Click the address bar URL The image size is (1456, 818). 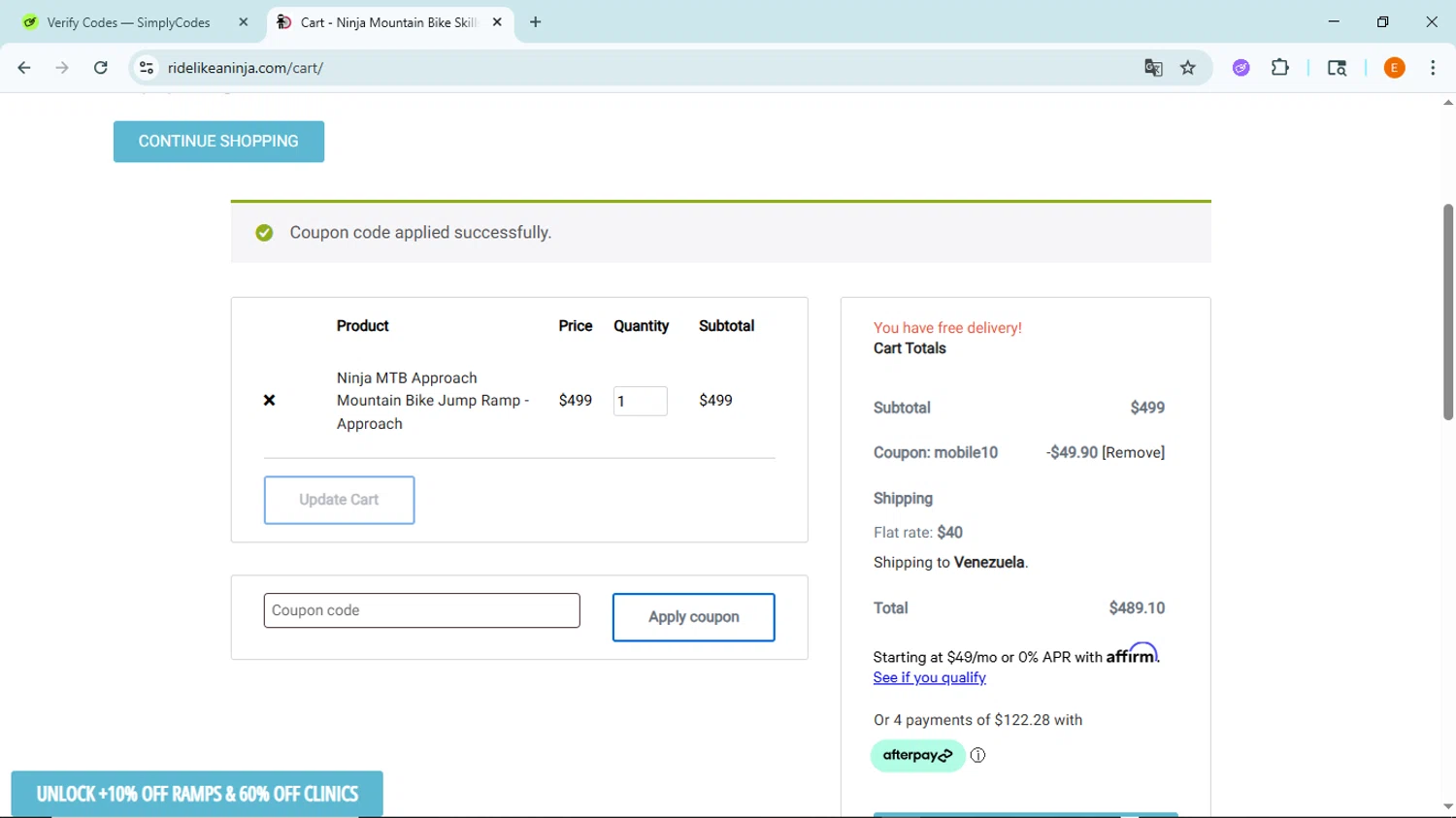[x=246, y=68]
